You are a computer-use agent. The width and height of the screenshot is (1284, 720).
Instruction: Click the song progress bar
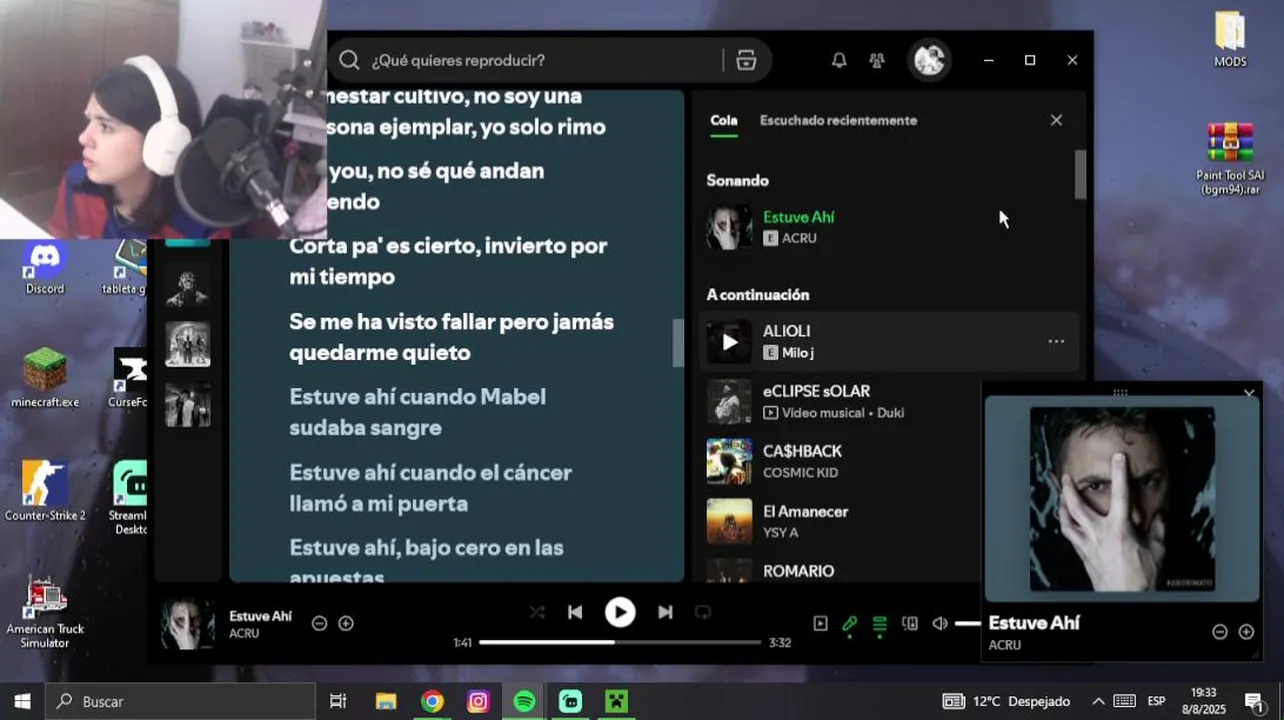coord(620,642)
